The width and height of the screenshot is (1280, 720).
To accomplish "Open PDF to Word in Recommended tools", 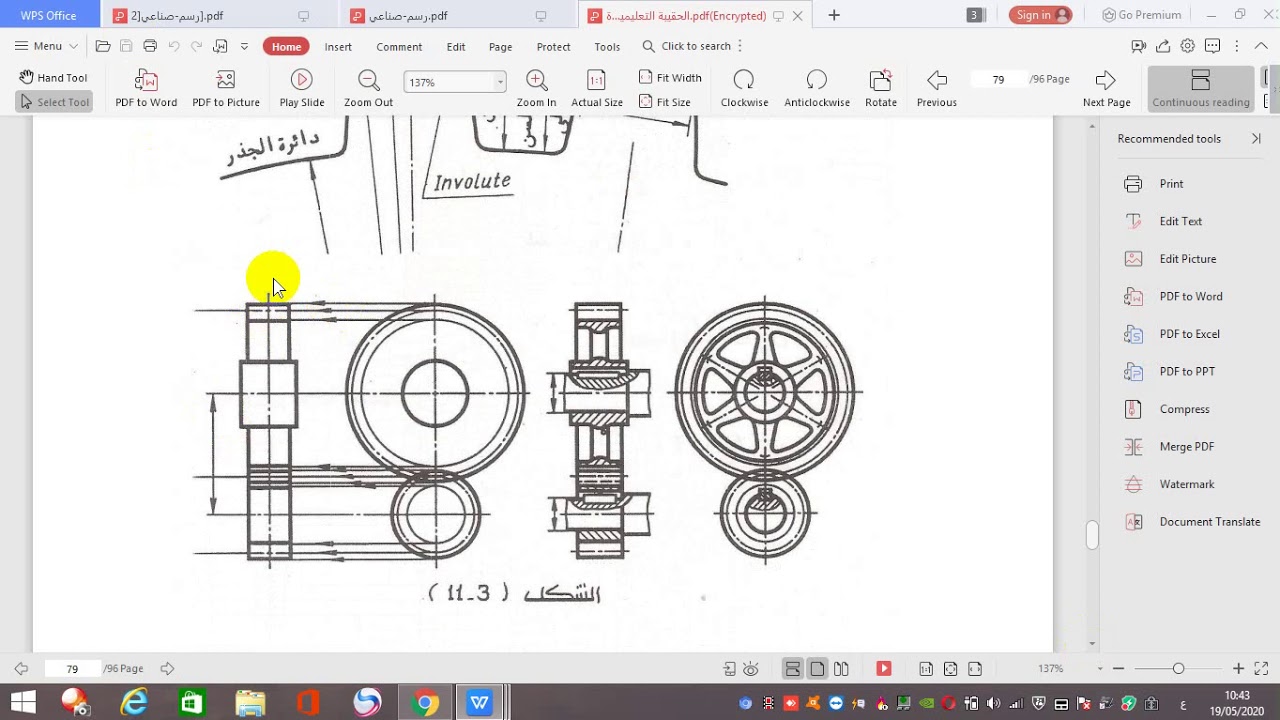I will [1188, 296].
